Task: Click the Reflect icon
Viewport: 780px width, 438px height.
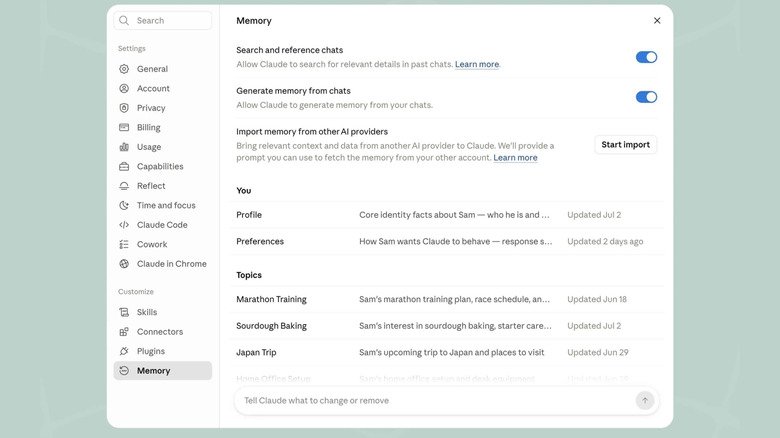Action: 124,186
